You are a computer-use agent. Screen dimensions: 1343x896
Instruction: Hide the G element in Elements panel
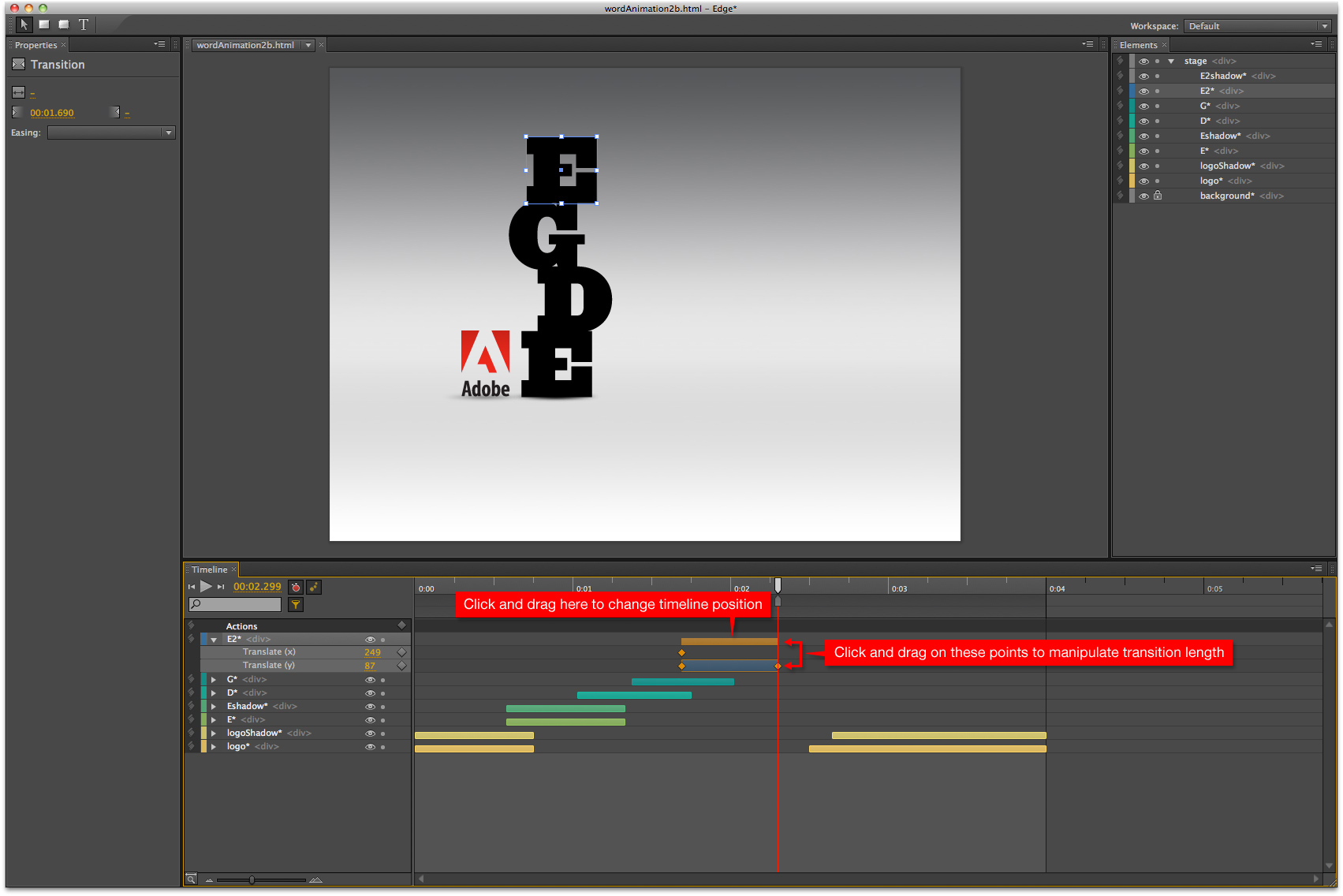click(x=1143, y=106)
